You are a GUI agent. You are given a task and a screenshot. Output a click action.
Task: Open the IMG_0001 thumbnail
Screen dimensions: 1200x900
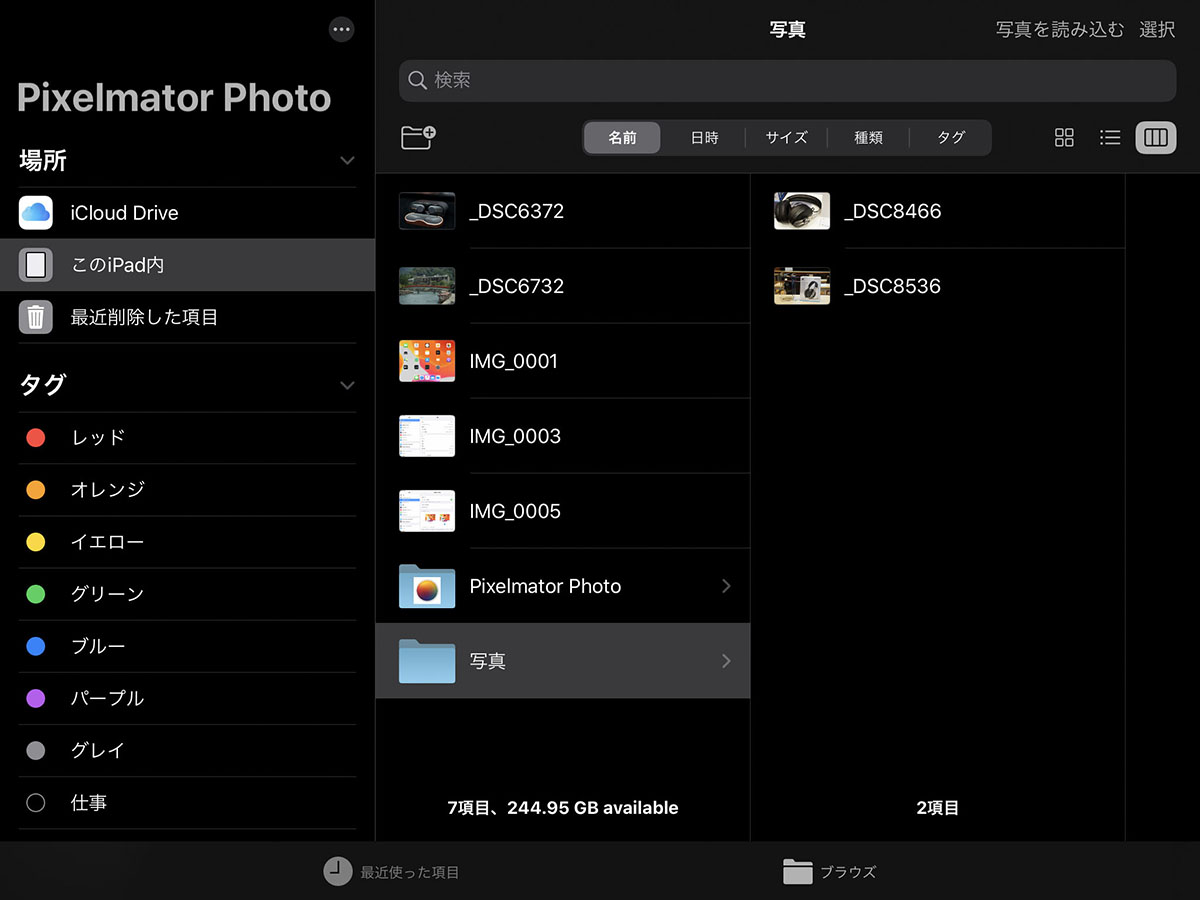[427, 361]
